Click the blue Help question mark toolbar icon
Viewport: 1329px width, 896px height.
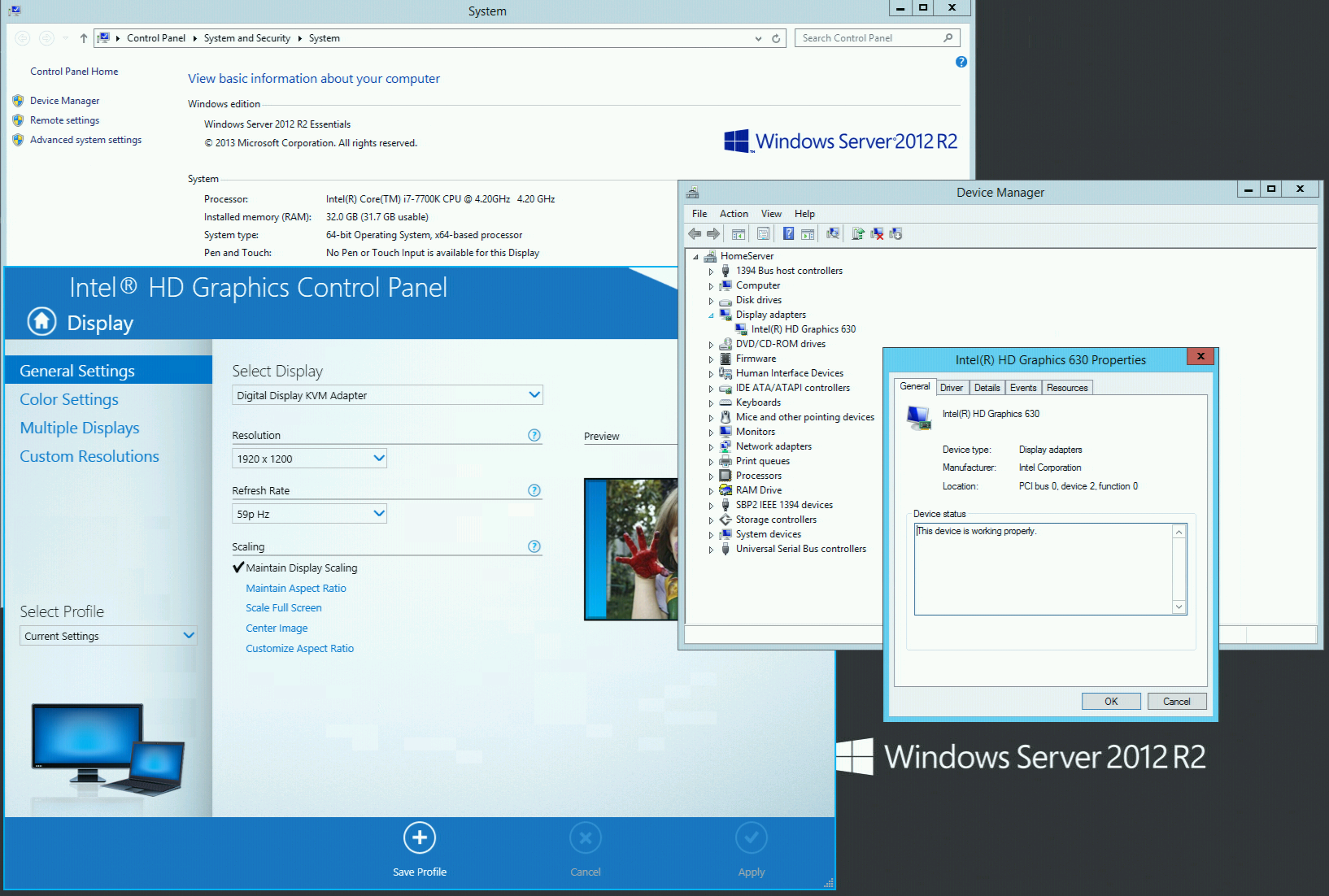point(788,234)
